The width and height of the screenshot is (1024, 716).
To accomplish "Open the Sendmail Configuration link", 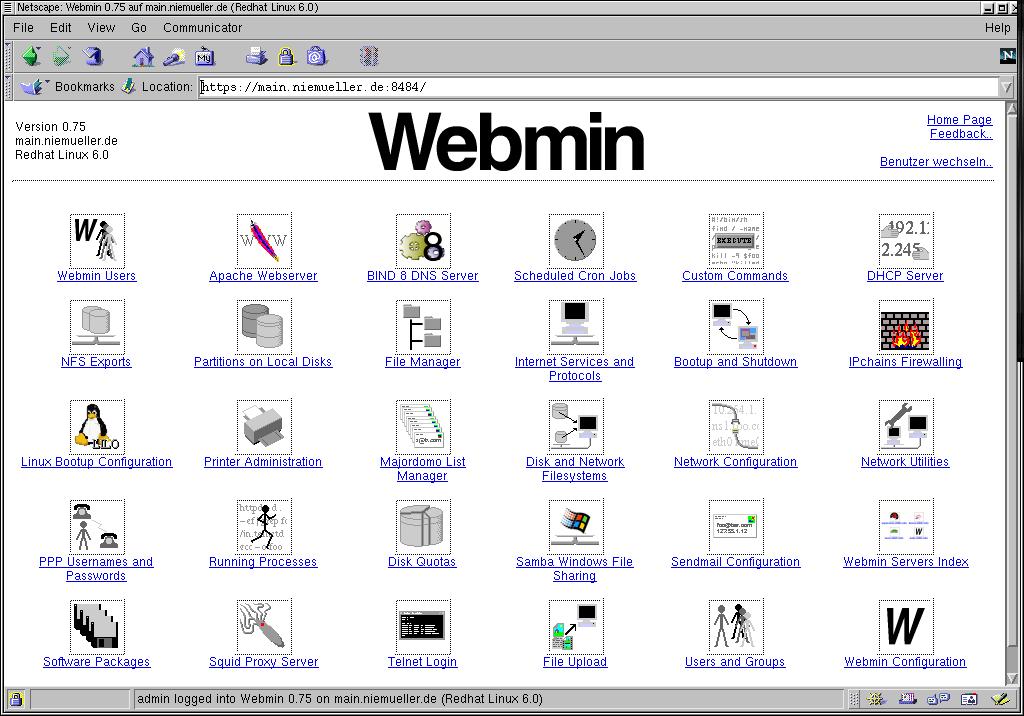I will tap(735, 561).
